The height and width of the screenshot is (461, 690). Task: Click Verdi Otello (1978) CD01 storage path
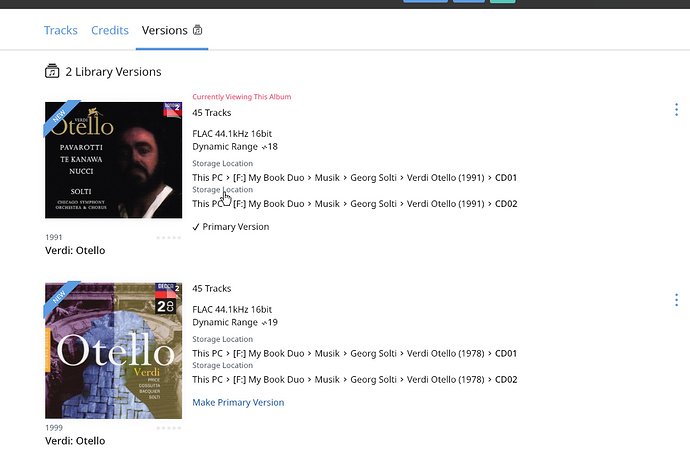point(355,353)
